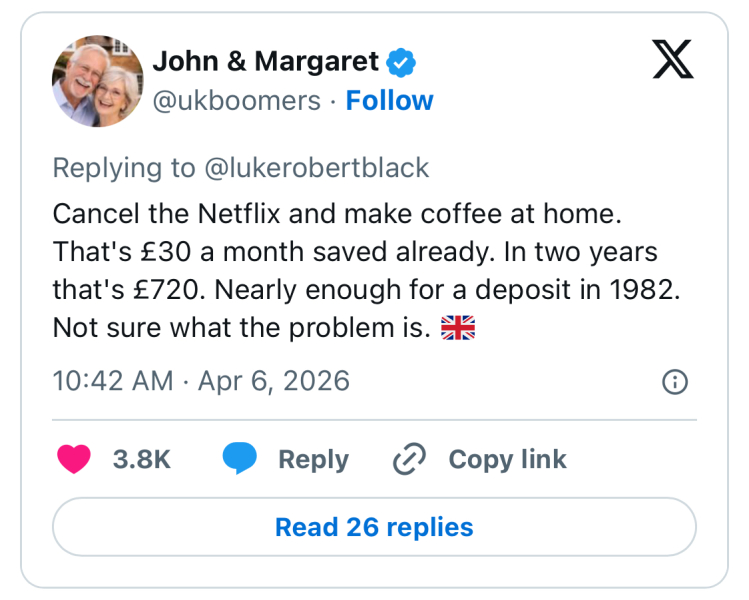The image size is (749, 600).
Task: Click the Apr 6, 2026 date
Action: click(274, 381)
